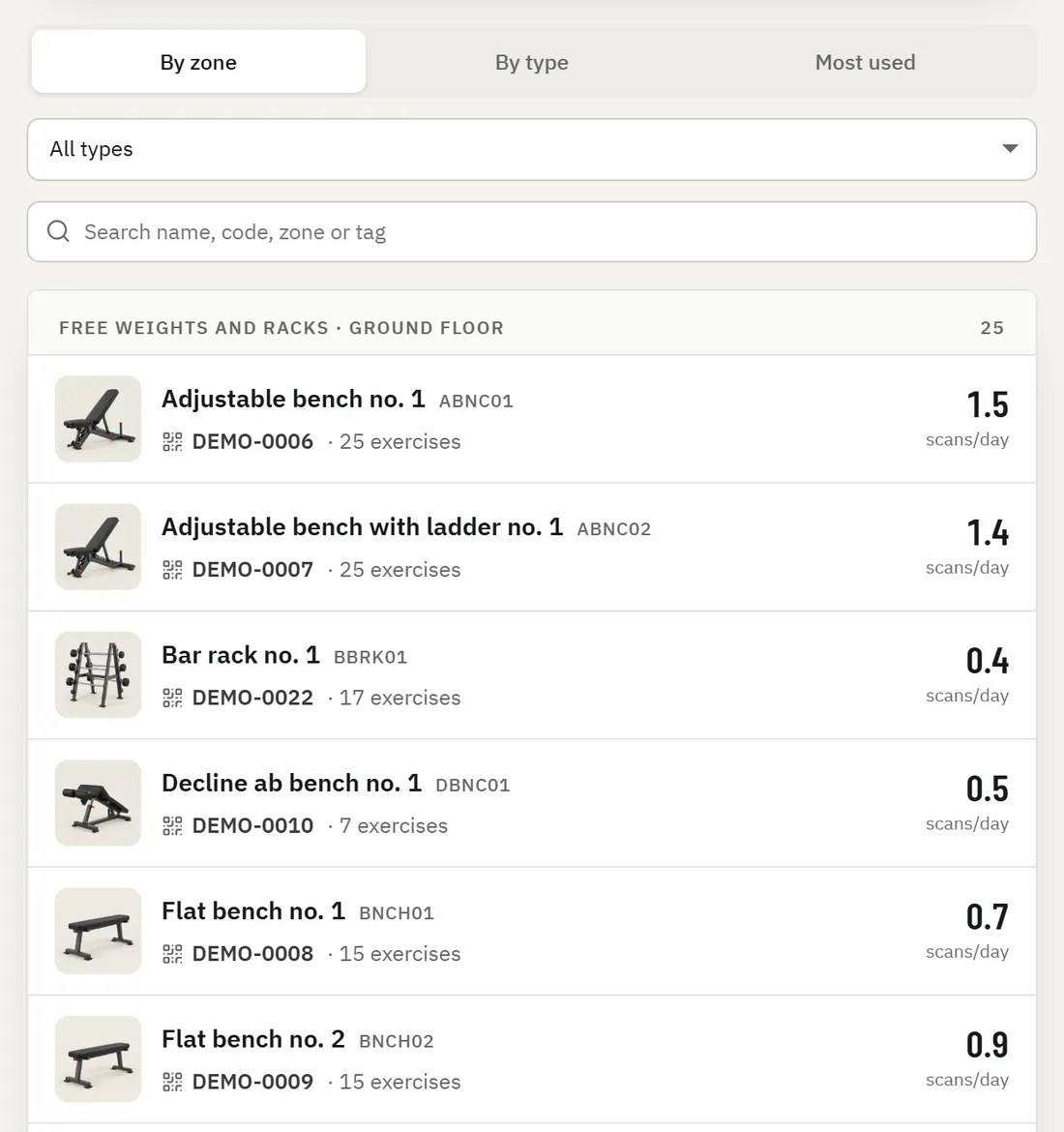
Task: Click the DEMO-0009 identifier
Action: (x=252, y=1083)
